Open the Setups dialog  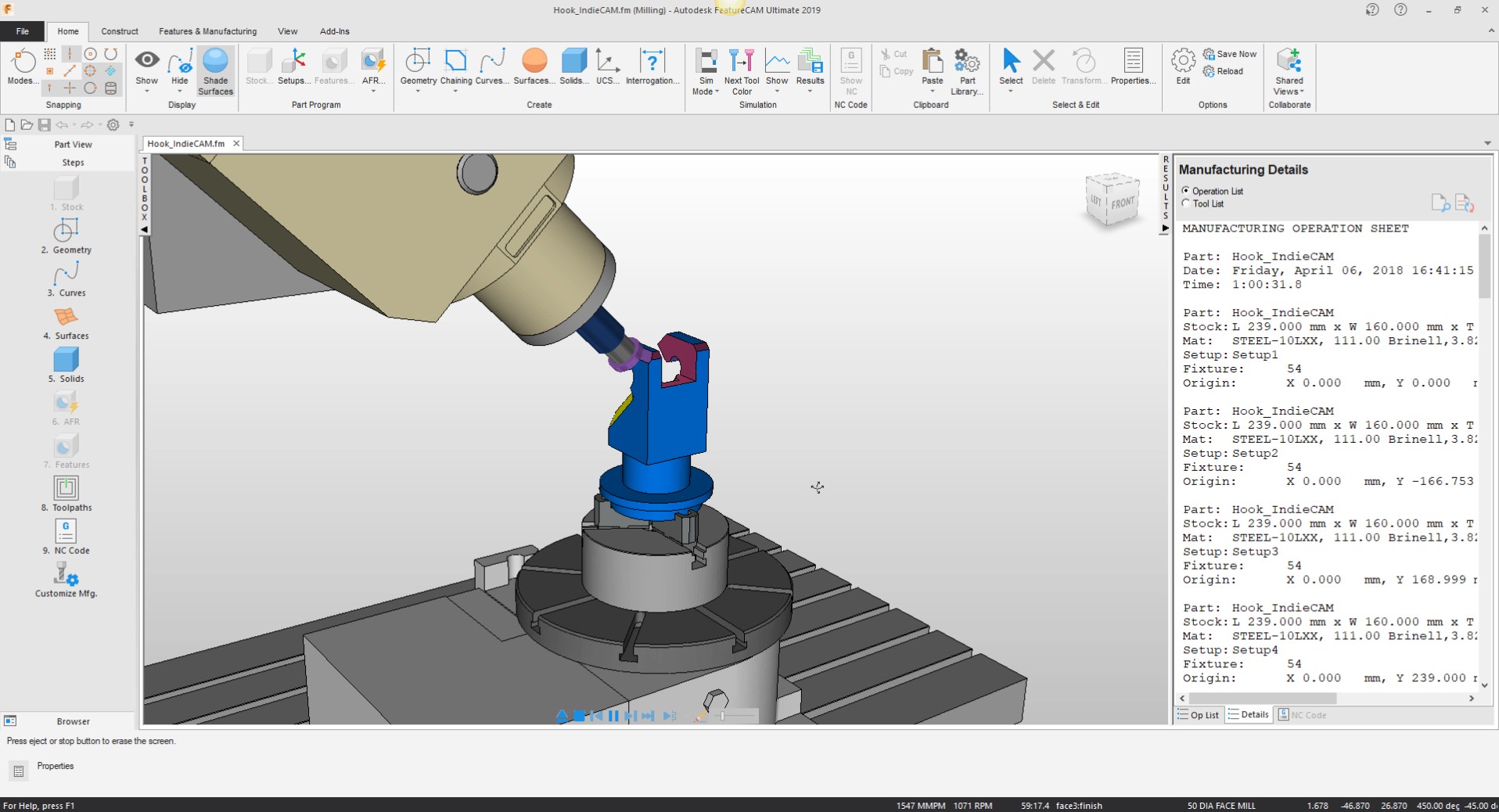click(294, 66)
